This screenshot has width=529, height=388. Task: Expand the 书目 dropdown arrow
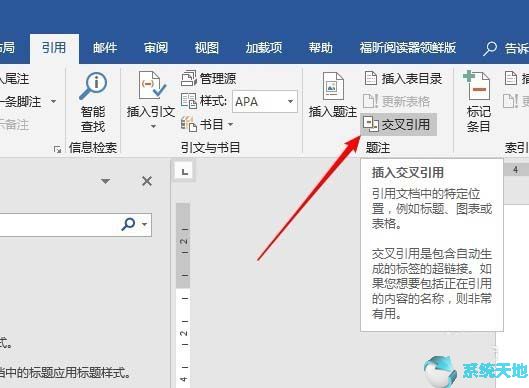pyautogui.click(x=230, y=124)
